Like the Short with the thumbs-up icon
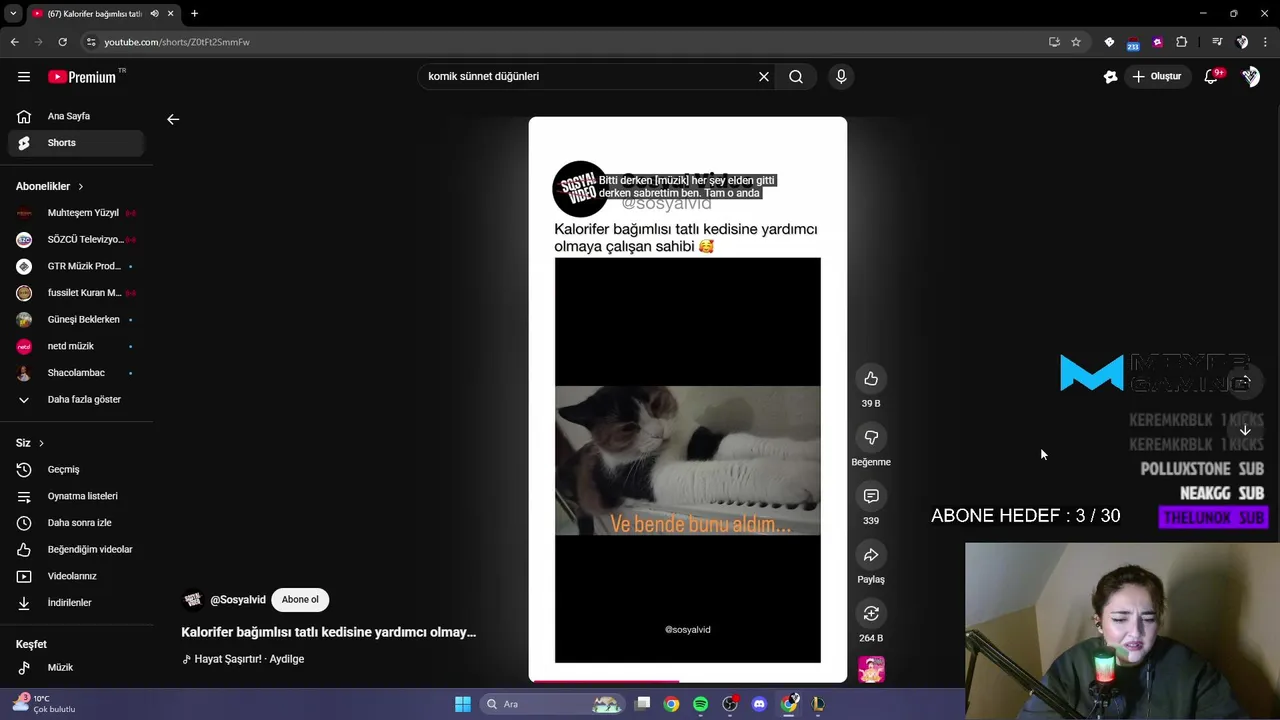The image size is (1280, 720). [871, 378]
